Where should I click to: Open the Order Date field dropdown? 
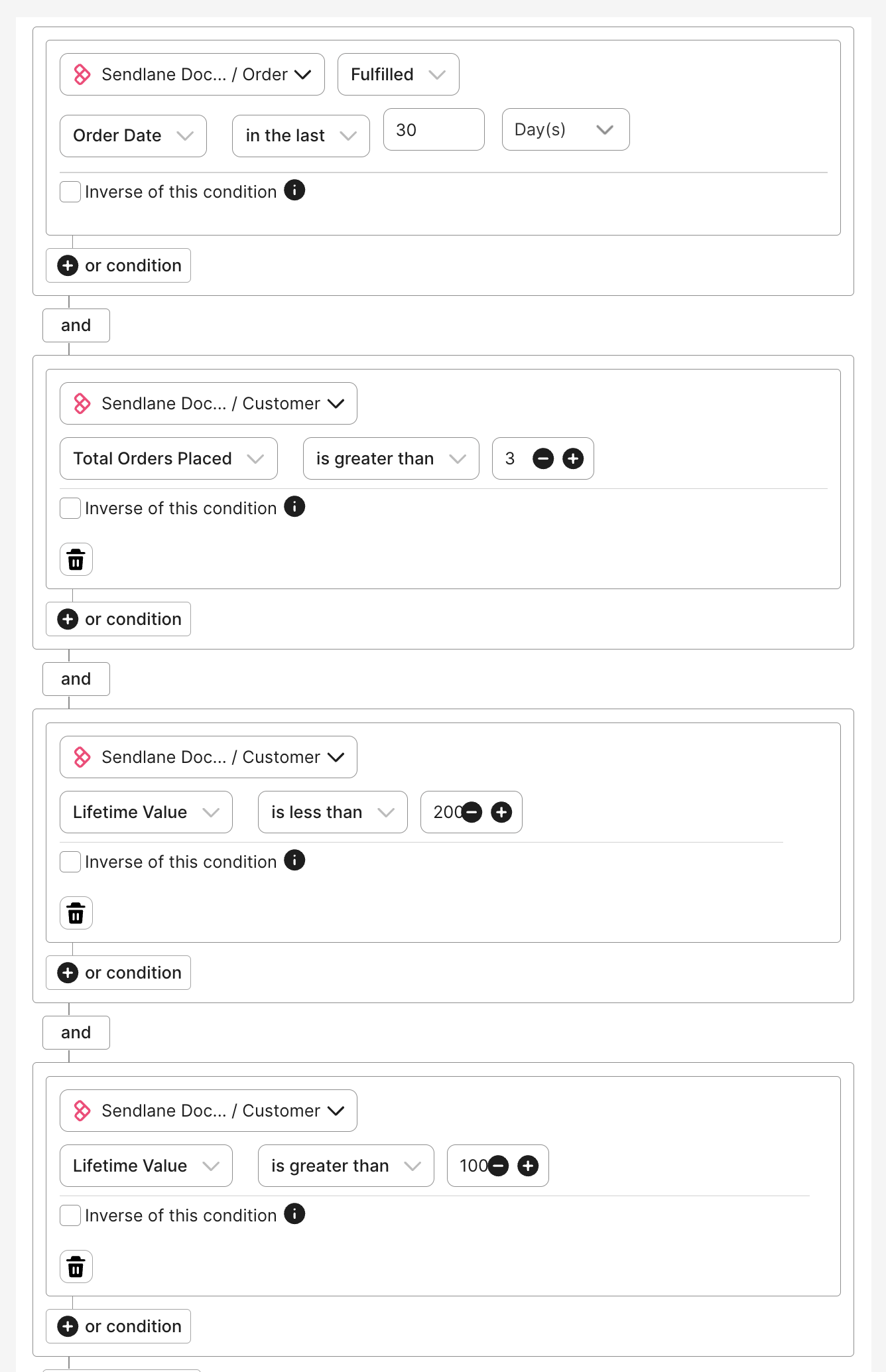click(133, 135)
